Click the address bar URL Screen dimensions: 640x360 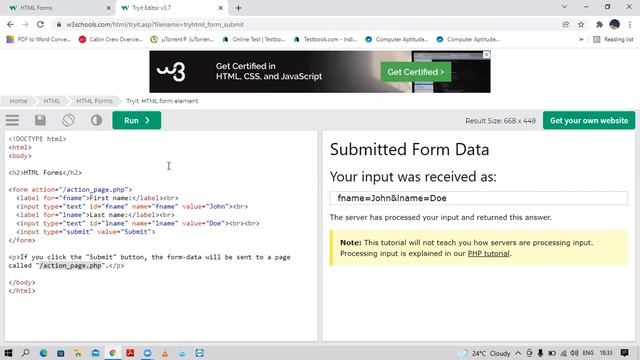pyautogui.click(x=155, y=24)
